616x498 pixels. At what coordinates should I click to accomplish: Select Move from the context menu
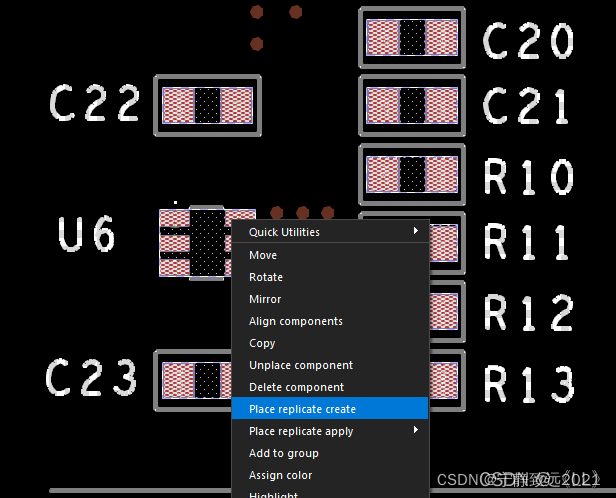(x=263, y=255)
